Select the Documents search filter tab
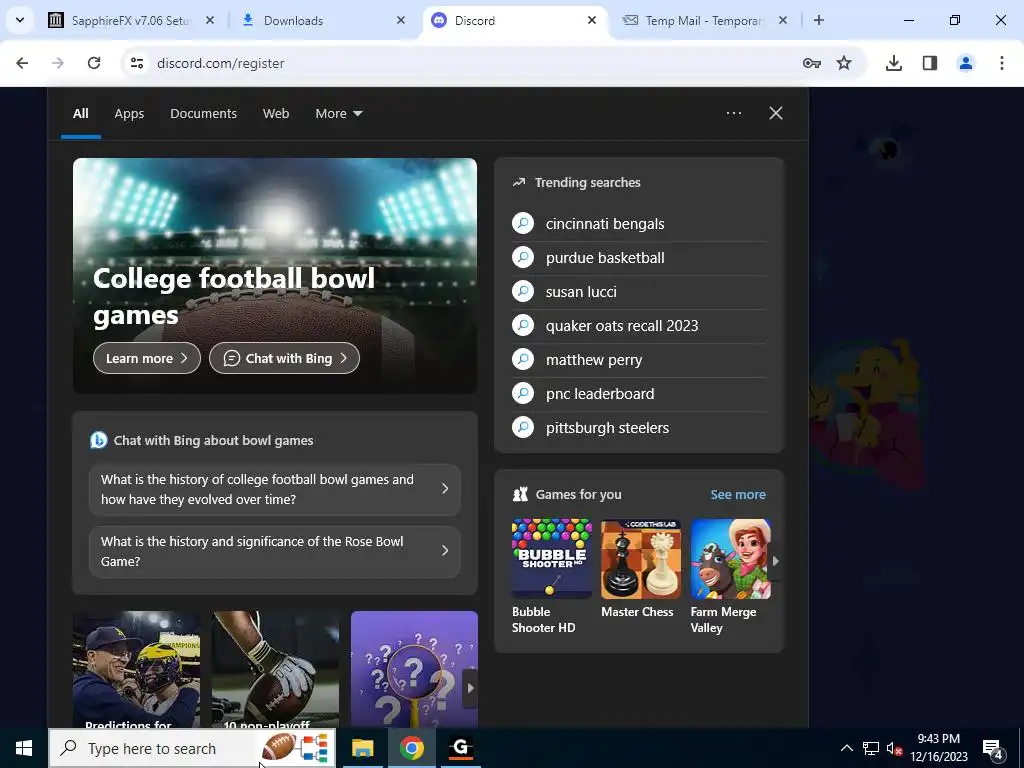Image resolution: width=1024 pixels, height=768 pixels. tap(203, 114)
